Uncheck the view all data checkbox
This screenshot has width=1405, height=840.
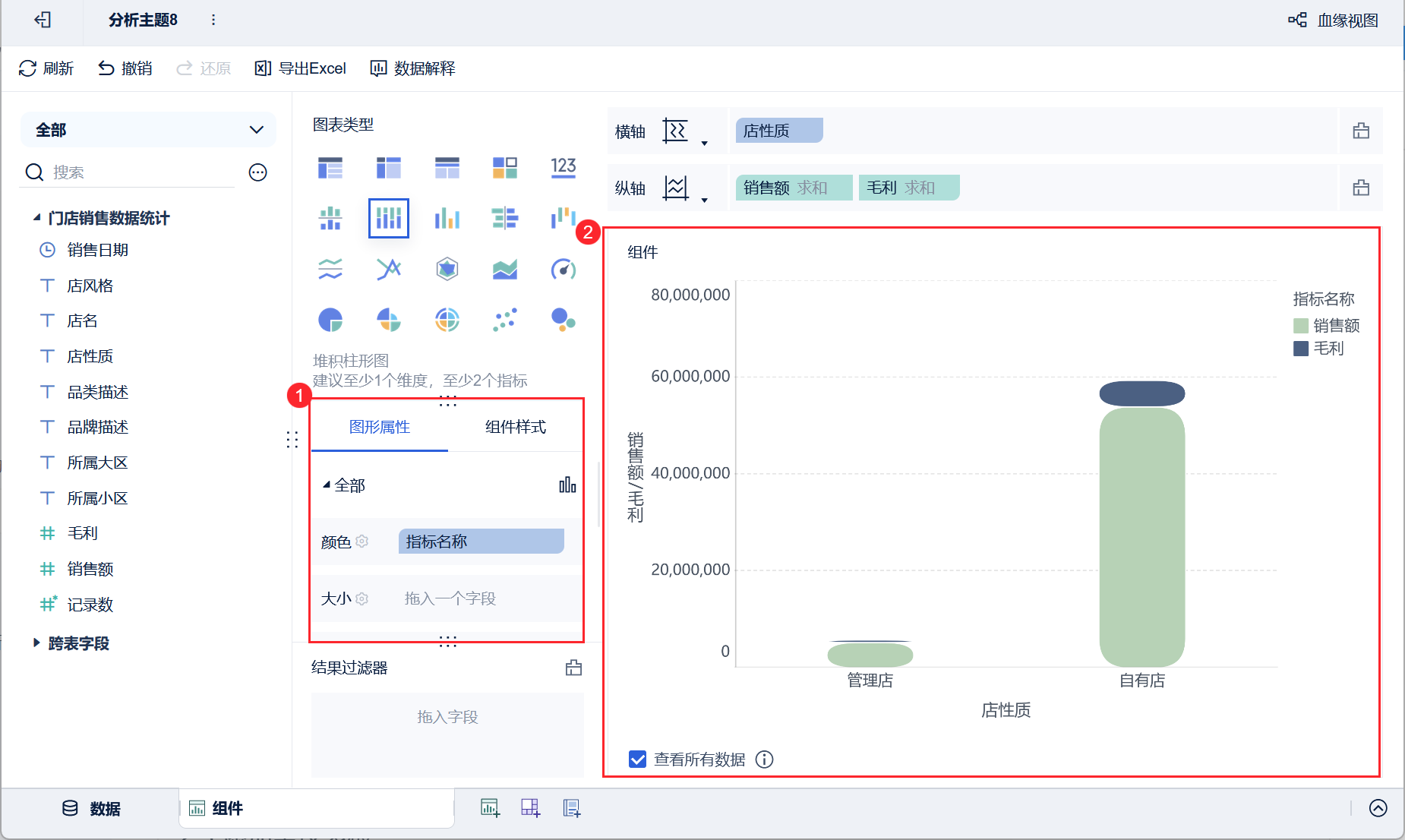638,759
